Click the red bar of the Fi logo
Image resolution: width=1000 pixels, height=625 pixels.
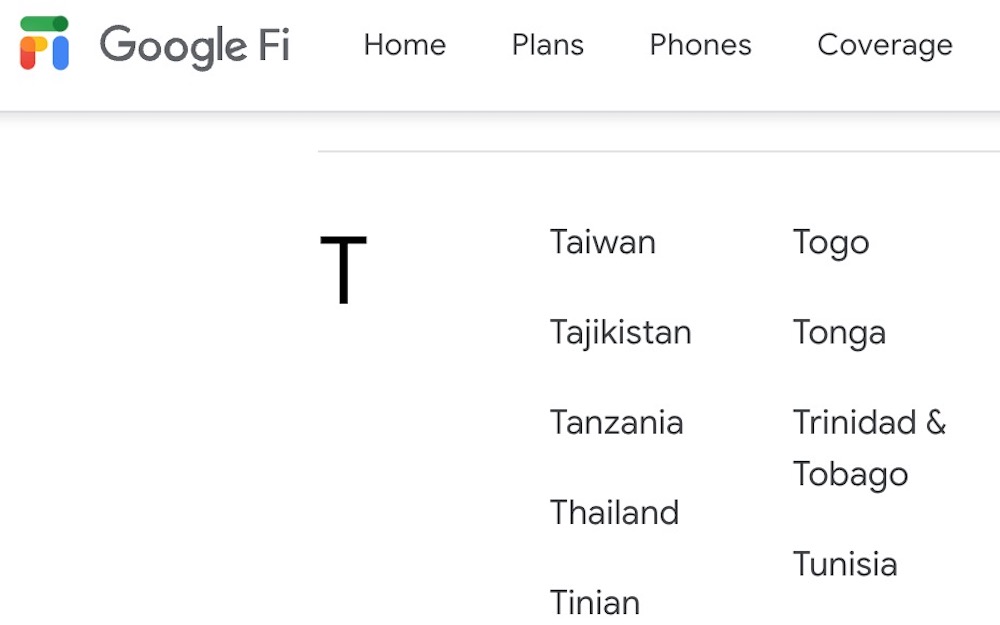(29, 54)
